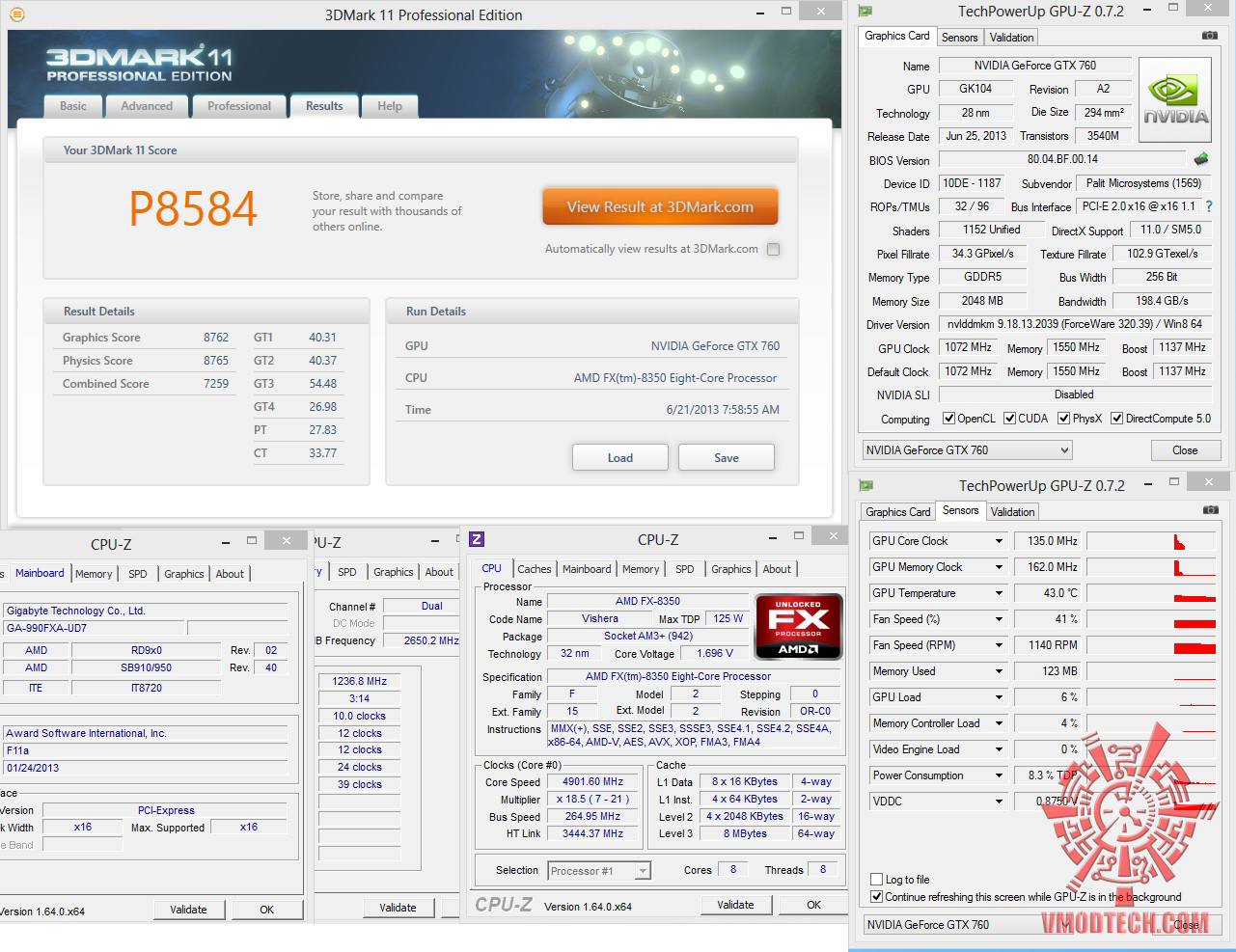The height and width of the screenshot is (952, 1236).
Task: Select the CPU tab in CPU-Z
Action: [x=491, y=568]
